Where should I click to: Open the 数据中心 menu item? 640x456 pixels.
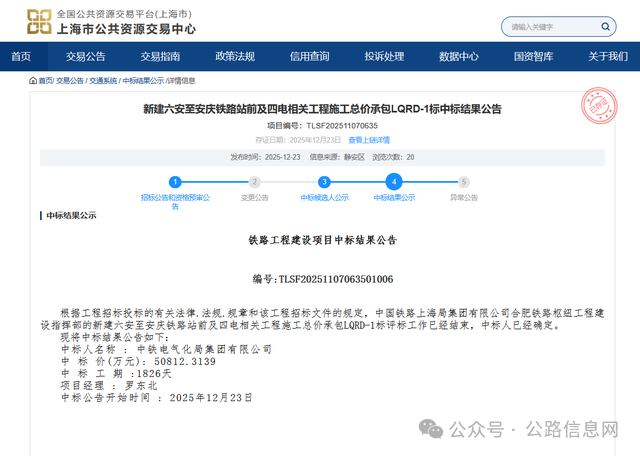459,56
